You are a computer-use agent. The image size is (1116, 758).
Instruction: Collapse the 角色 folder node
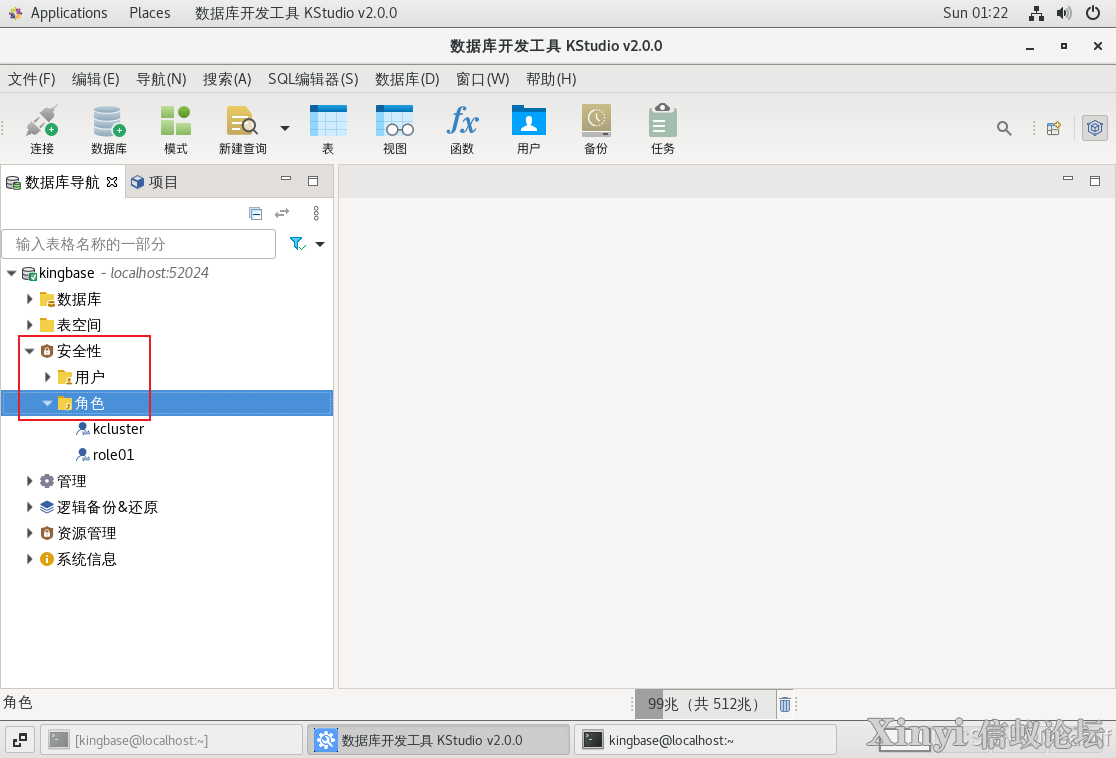[47, 403]
